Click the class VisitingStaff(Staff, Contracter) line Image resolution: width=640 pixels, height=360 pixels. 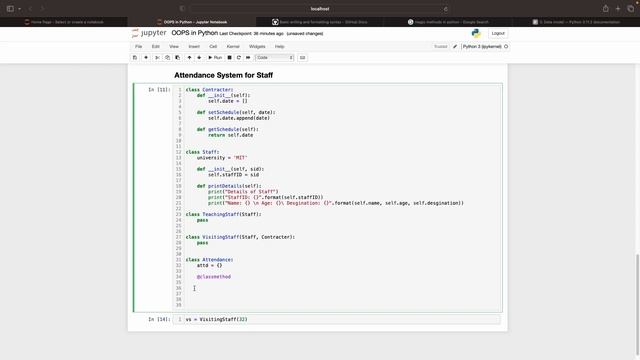[x=240, y=237]
